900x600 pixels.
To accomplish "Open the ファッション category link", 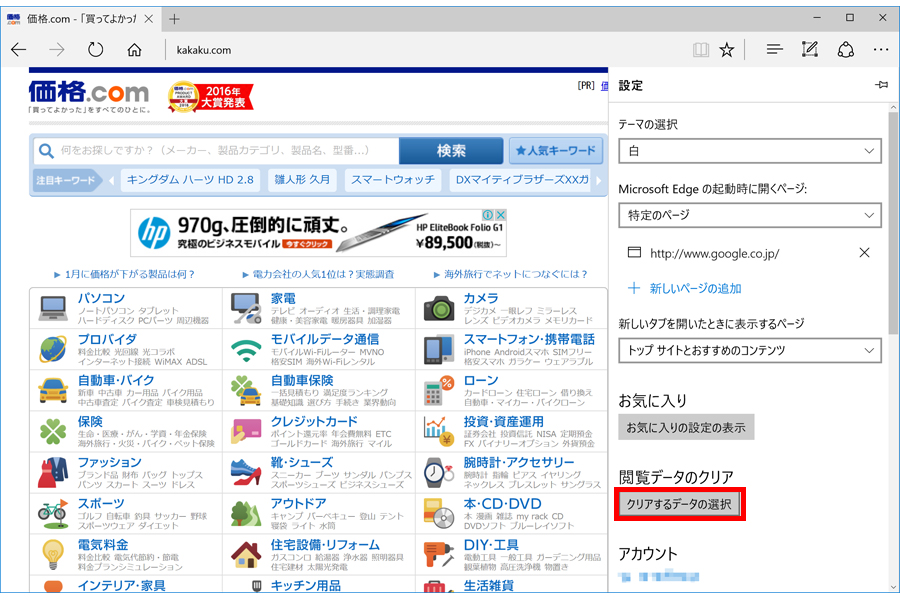I will point(110,462).
